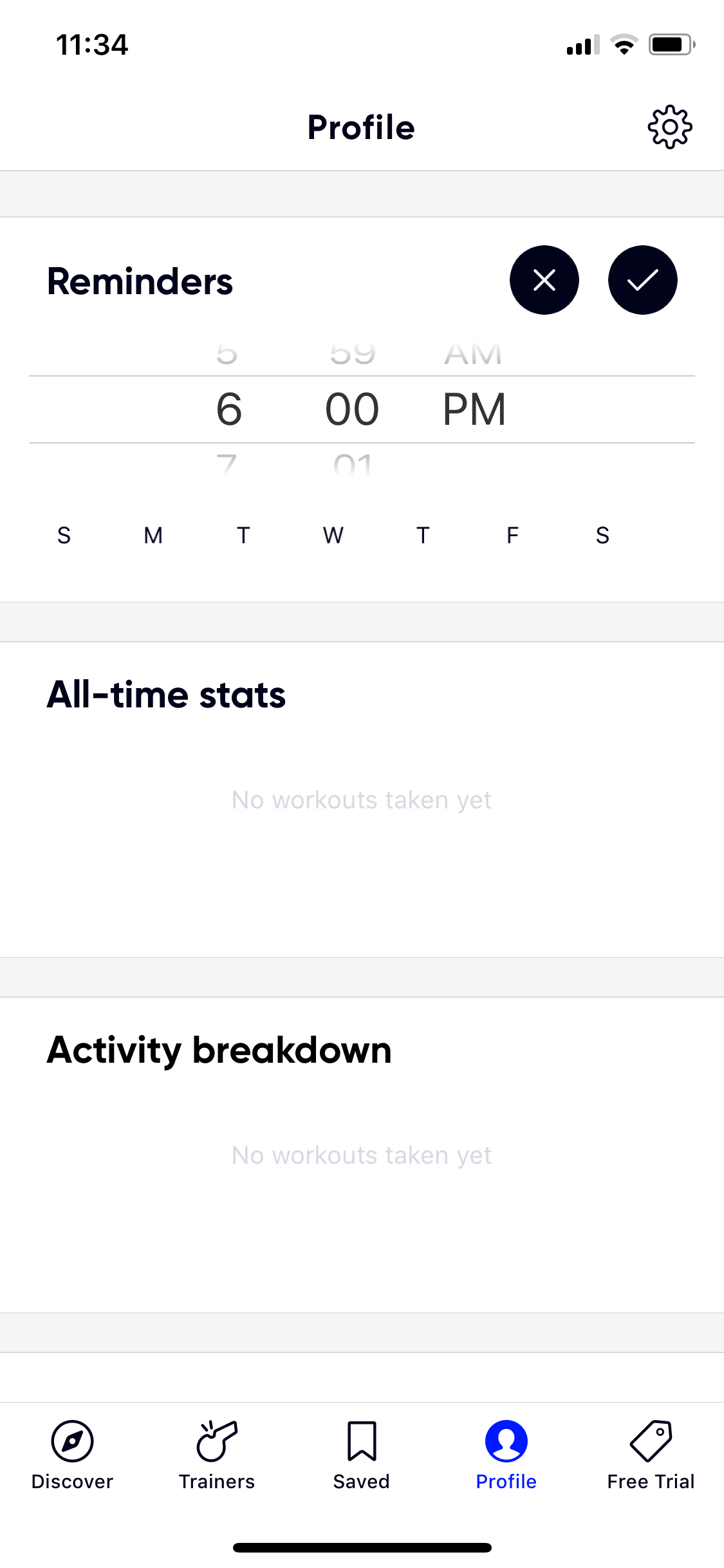Confirm the reminder with the checkmark button
The width and height of the screenshot is (724, 1568).
pyautogui.click(x=642, y=280)
